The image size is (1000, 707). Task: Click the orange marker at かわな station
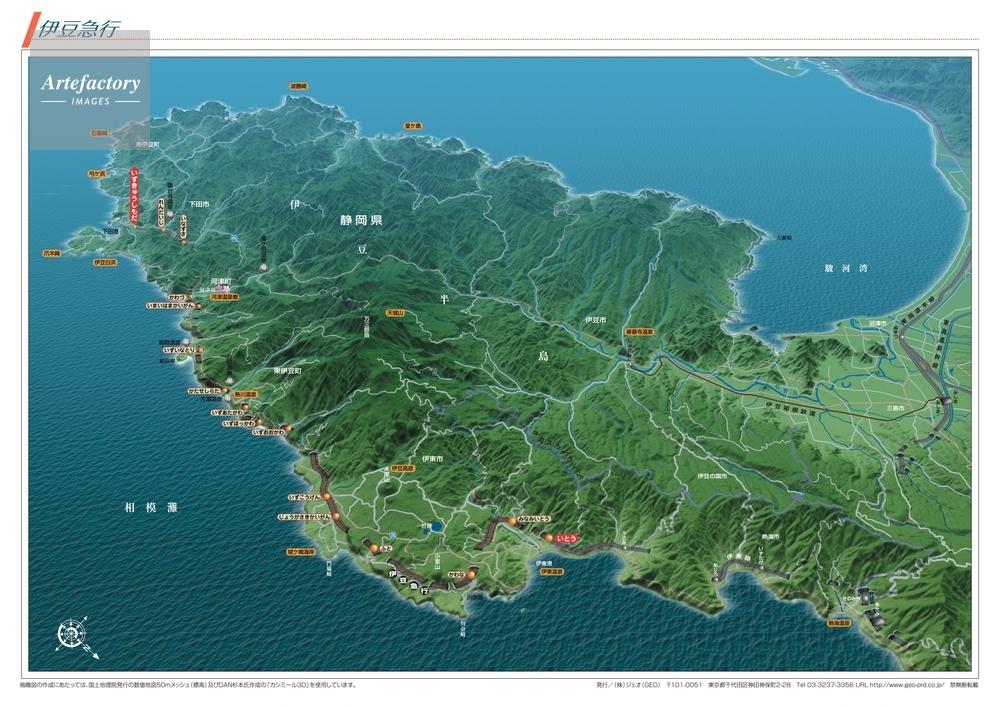click(x=471, y=575)
